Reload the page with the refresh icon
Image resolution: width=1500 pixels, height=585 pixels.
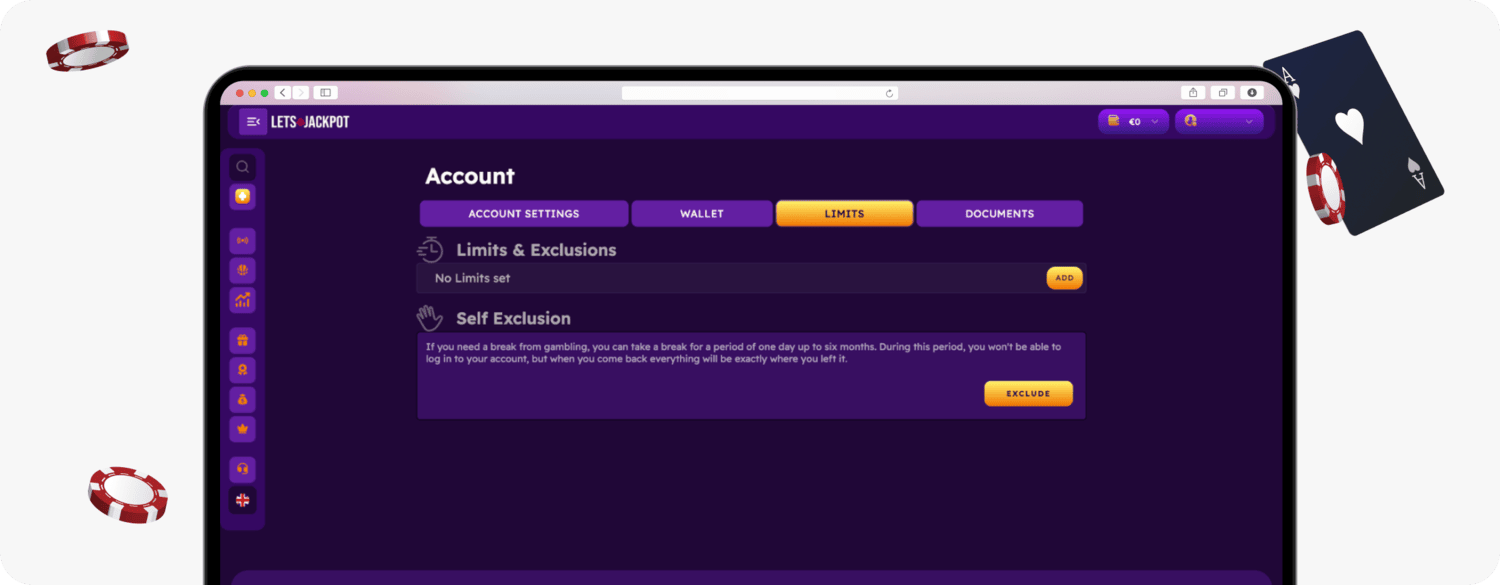click(x=889, y=93)
